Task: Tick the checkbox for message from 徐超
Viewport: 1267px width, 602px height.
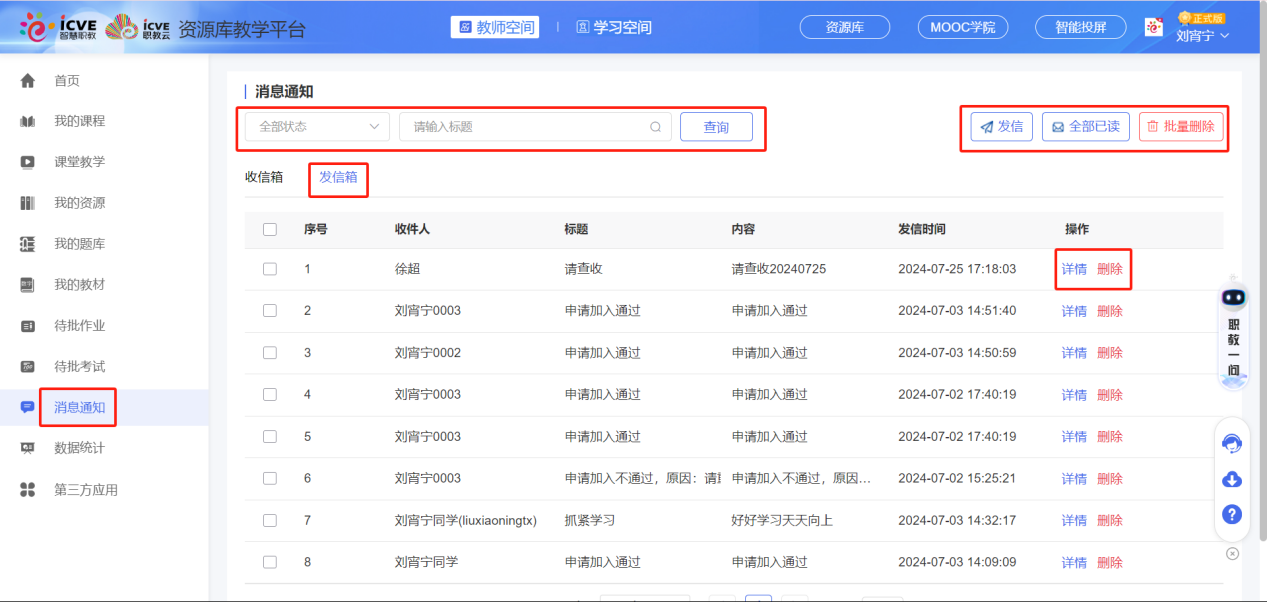Action: click(x=269, y=269)
